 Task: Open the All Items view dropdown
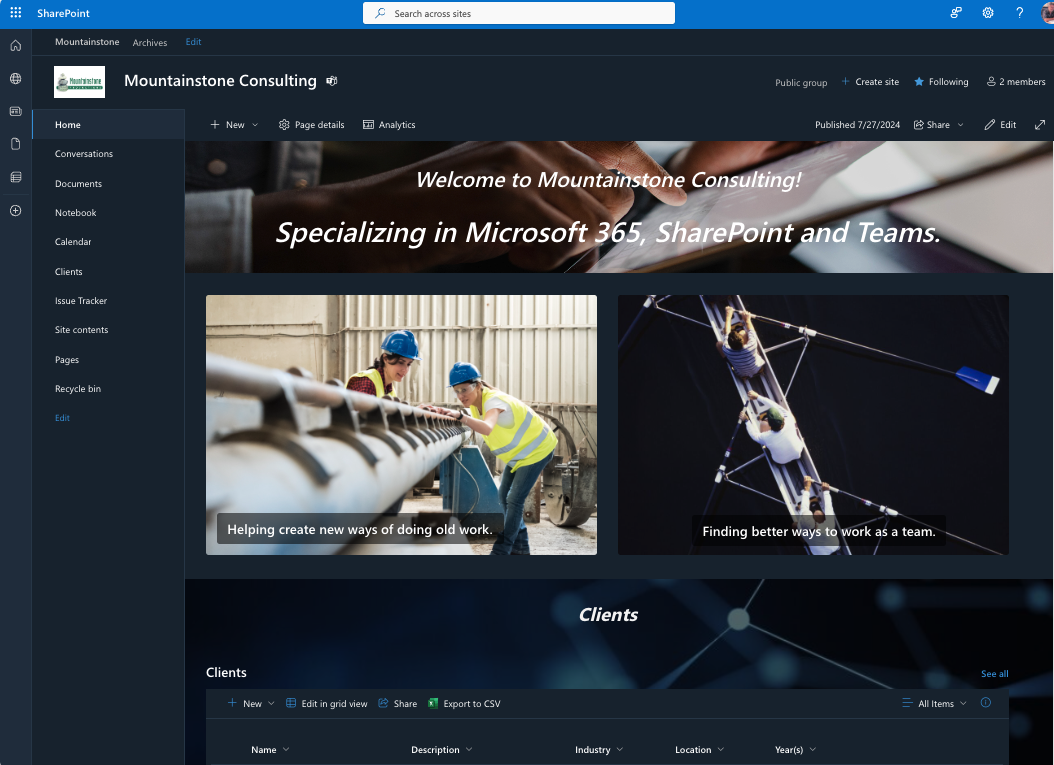[935, 703]
